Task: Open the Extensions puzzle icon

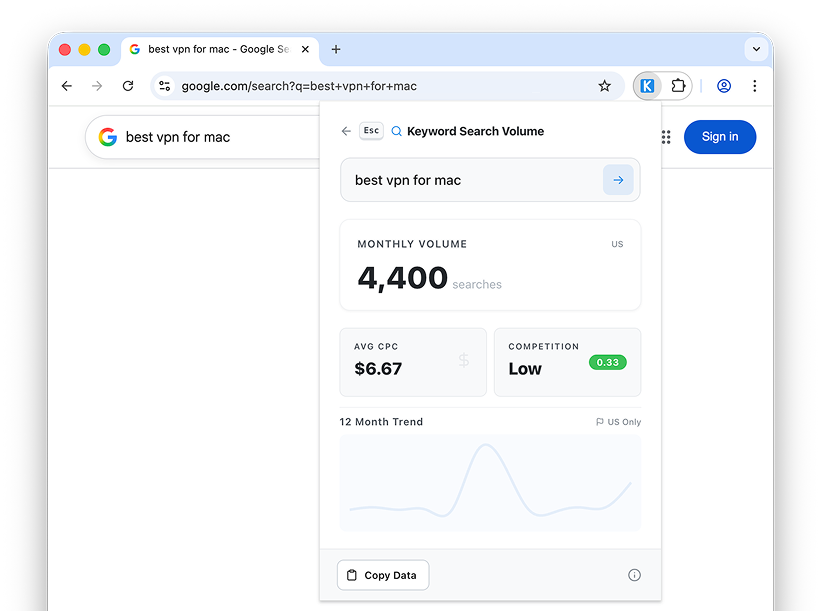Action: pos(678,86)
